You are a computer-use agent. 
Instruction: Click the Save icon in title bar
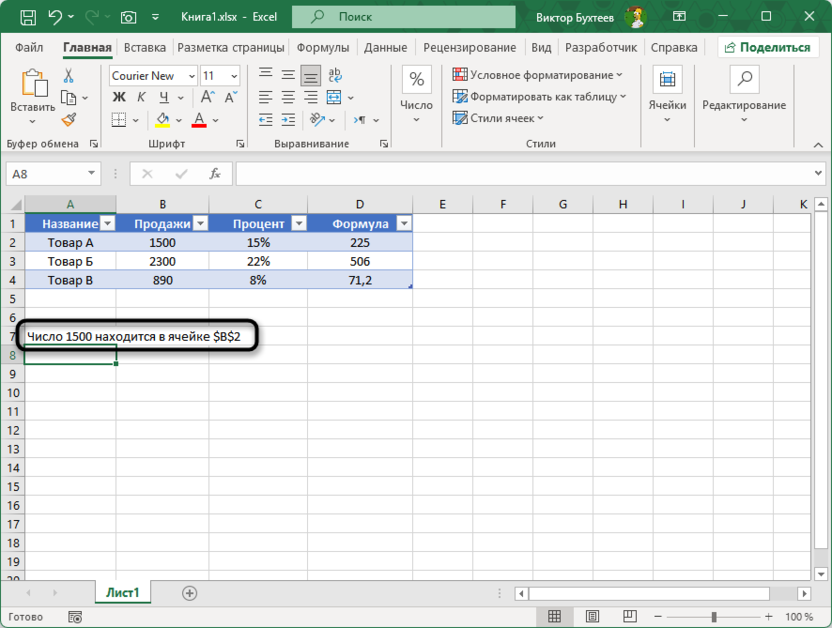28,17
